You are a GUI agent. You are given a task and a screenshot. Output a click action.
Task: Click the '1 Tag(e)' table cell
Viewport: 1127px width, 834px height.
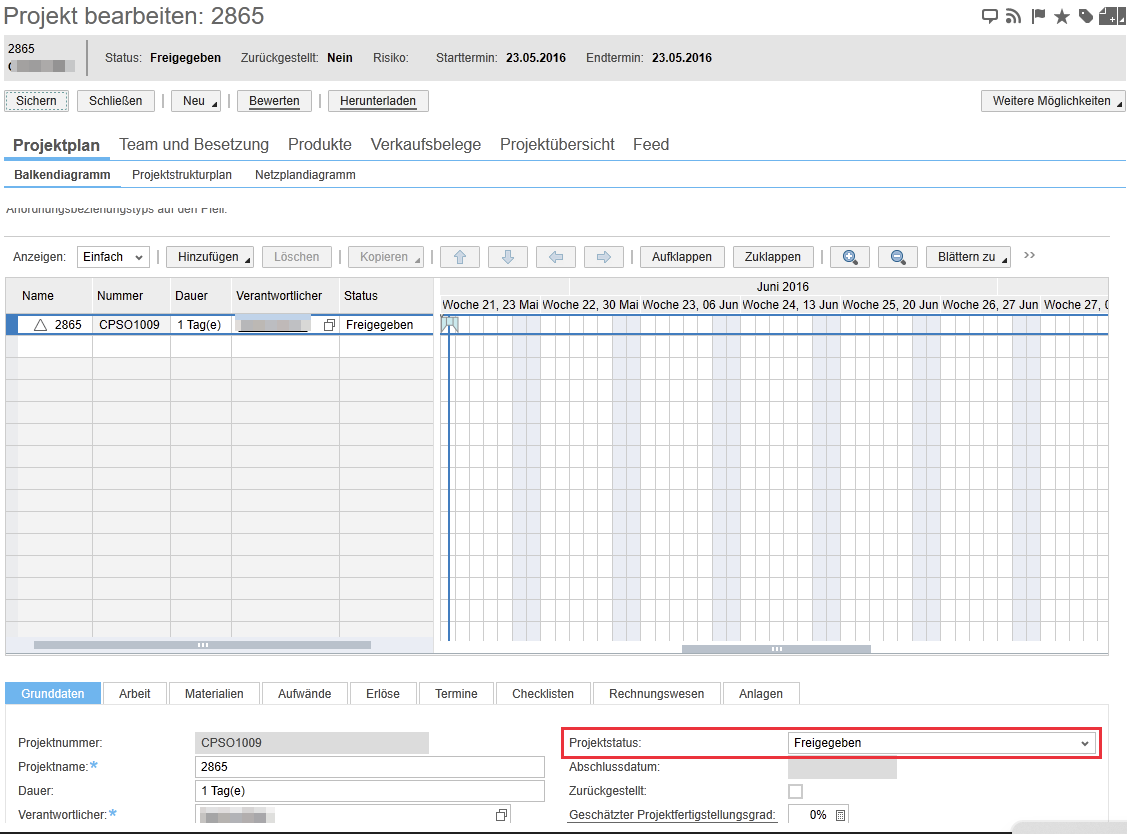201,325
